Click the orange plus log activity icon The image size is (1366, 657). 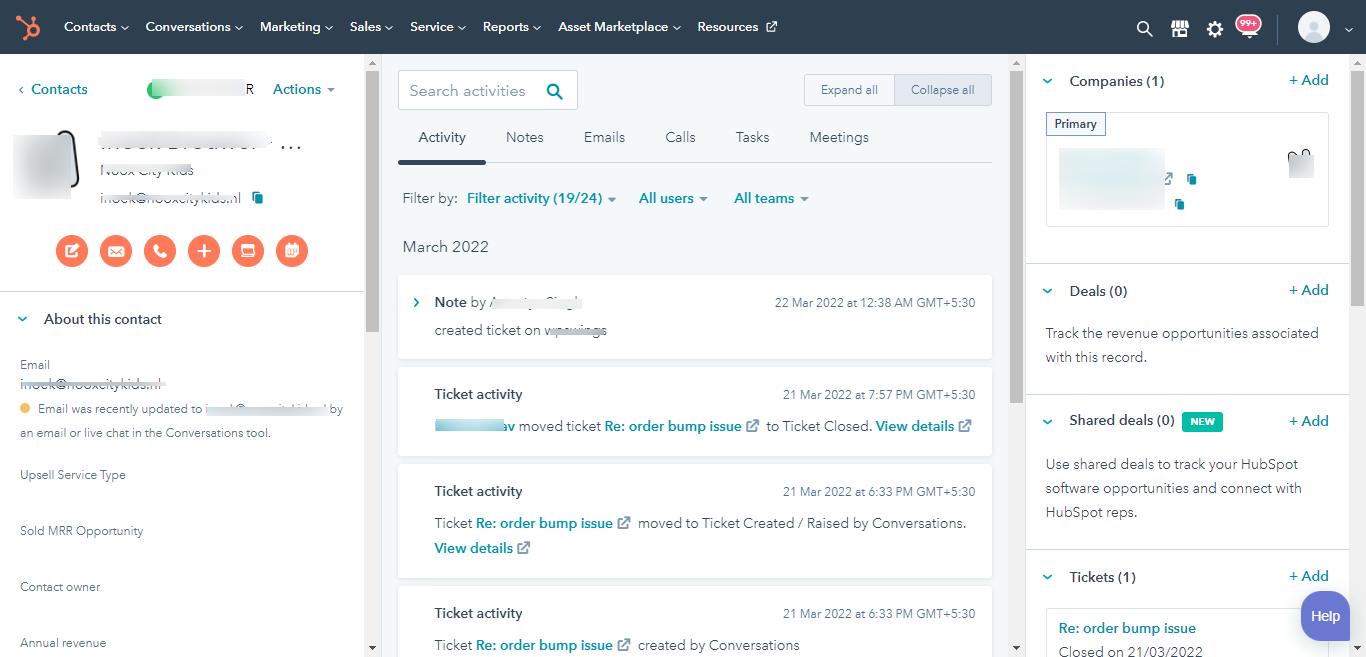click(204, 251)
